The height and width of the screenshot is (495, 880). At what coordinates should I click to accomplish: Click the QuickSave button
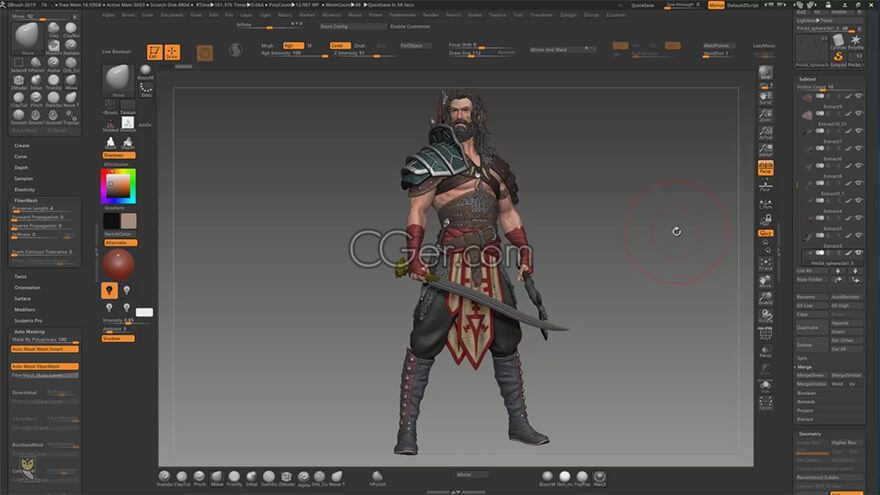[x=643, y=5]
